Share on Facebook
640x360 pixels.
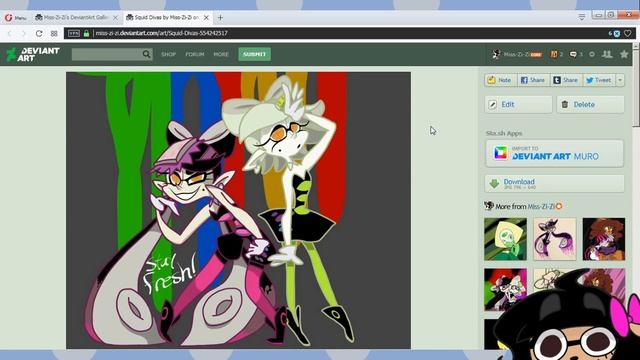[x=533, y=80]
